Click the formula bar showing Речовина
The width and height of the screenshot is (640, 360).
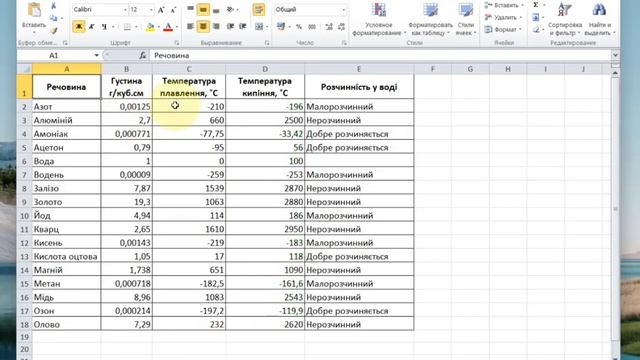click(x=380, y=56)
